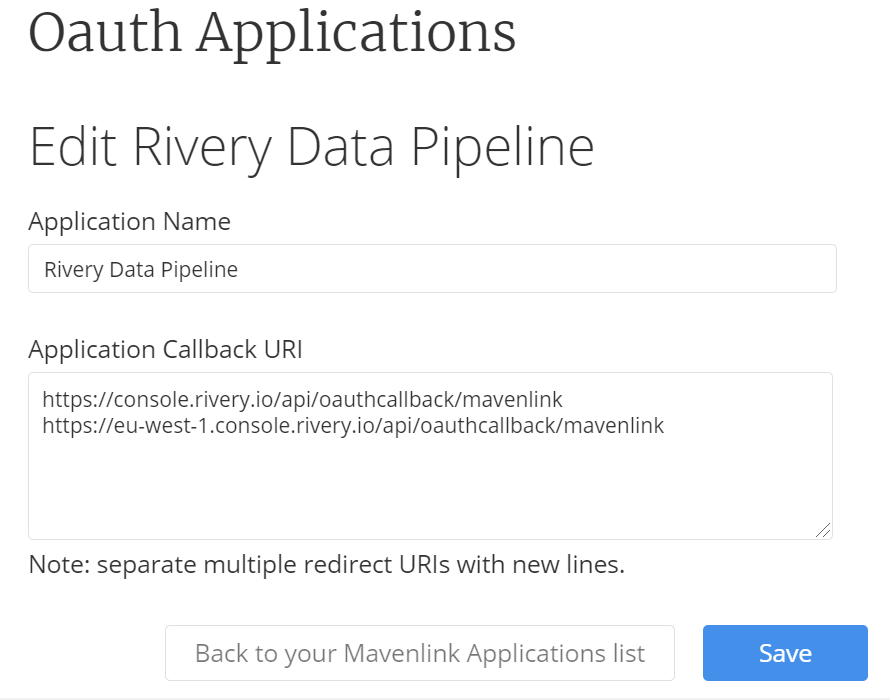The image size is (892, 700).
Task: Place cursor on the eu-west-1 callback URI line
Action: click(x=352, y=426)
